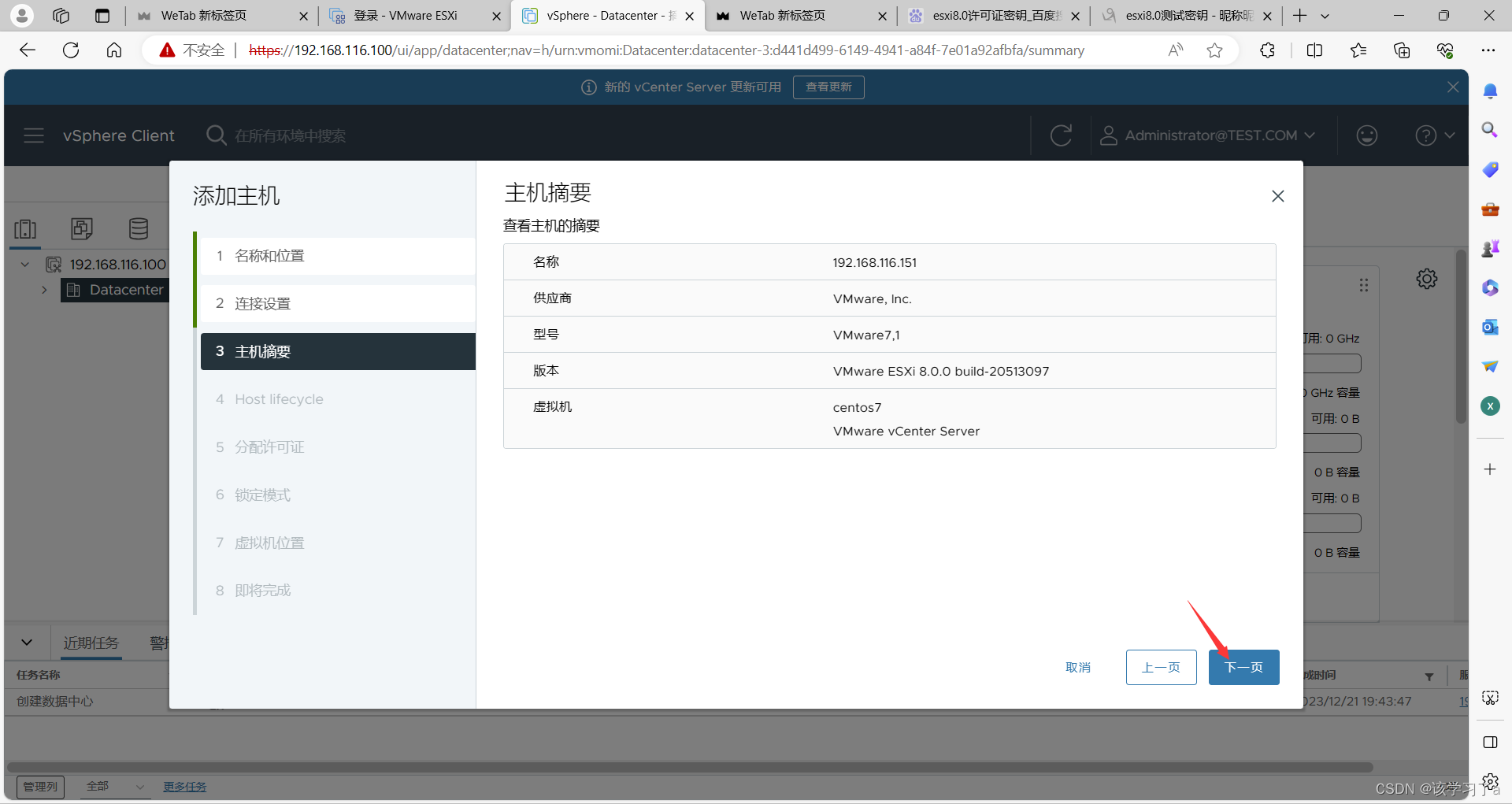Click completion time column filter icon
Viewport: 1512px width, 804px height.
pos(1429,676)
